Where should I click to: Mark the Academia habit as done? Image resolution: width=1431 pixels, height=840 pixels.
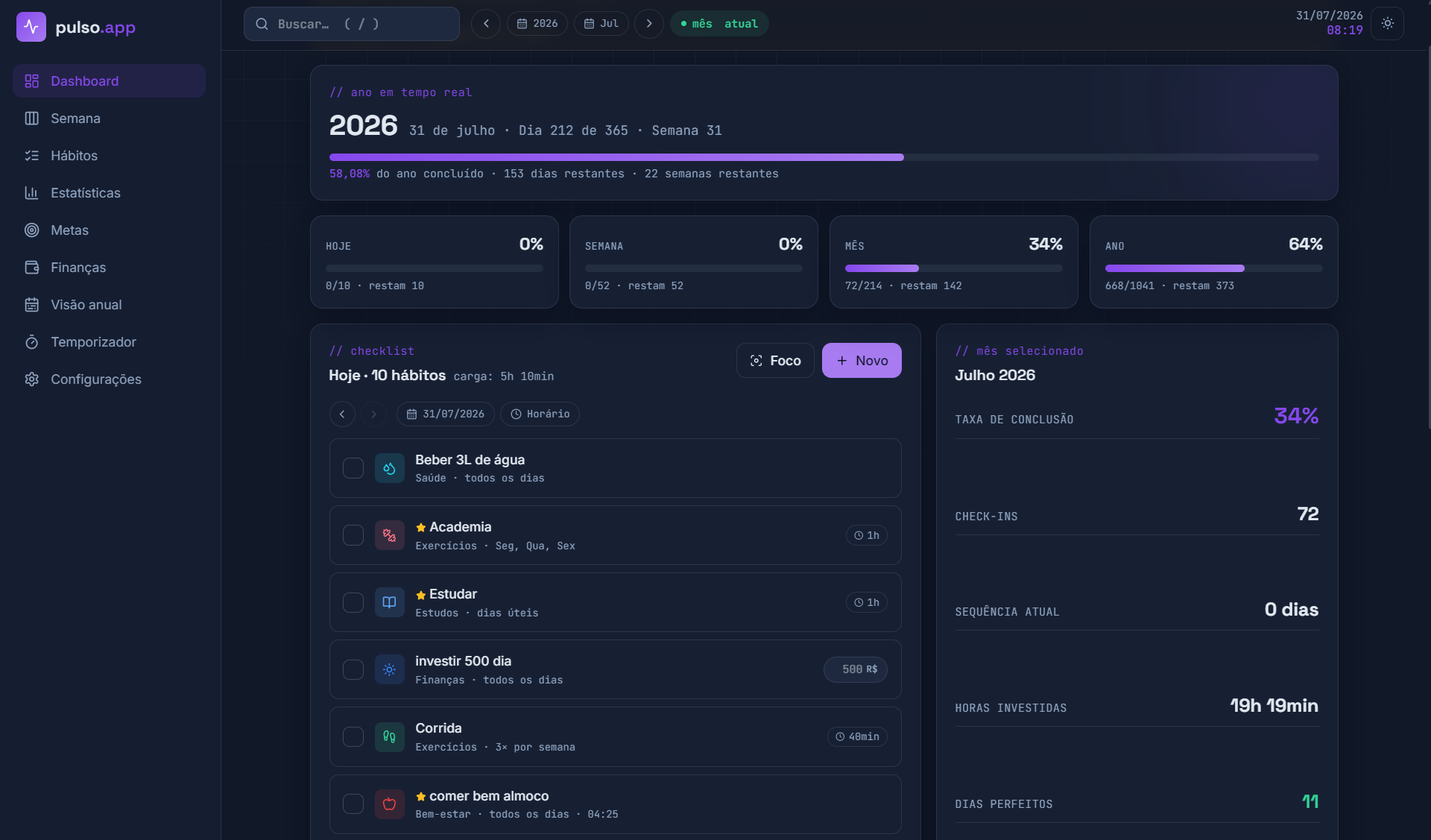click(x=353, y=535)
